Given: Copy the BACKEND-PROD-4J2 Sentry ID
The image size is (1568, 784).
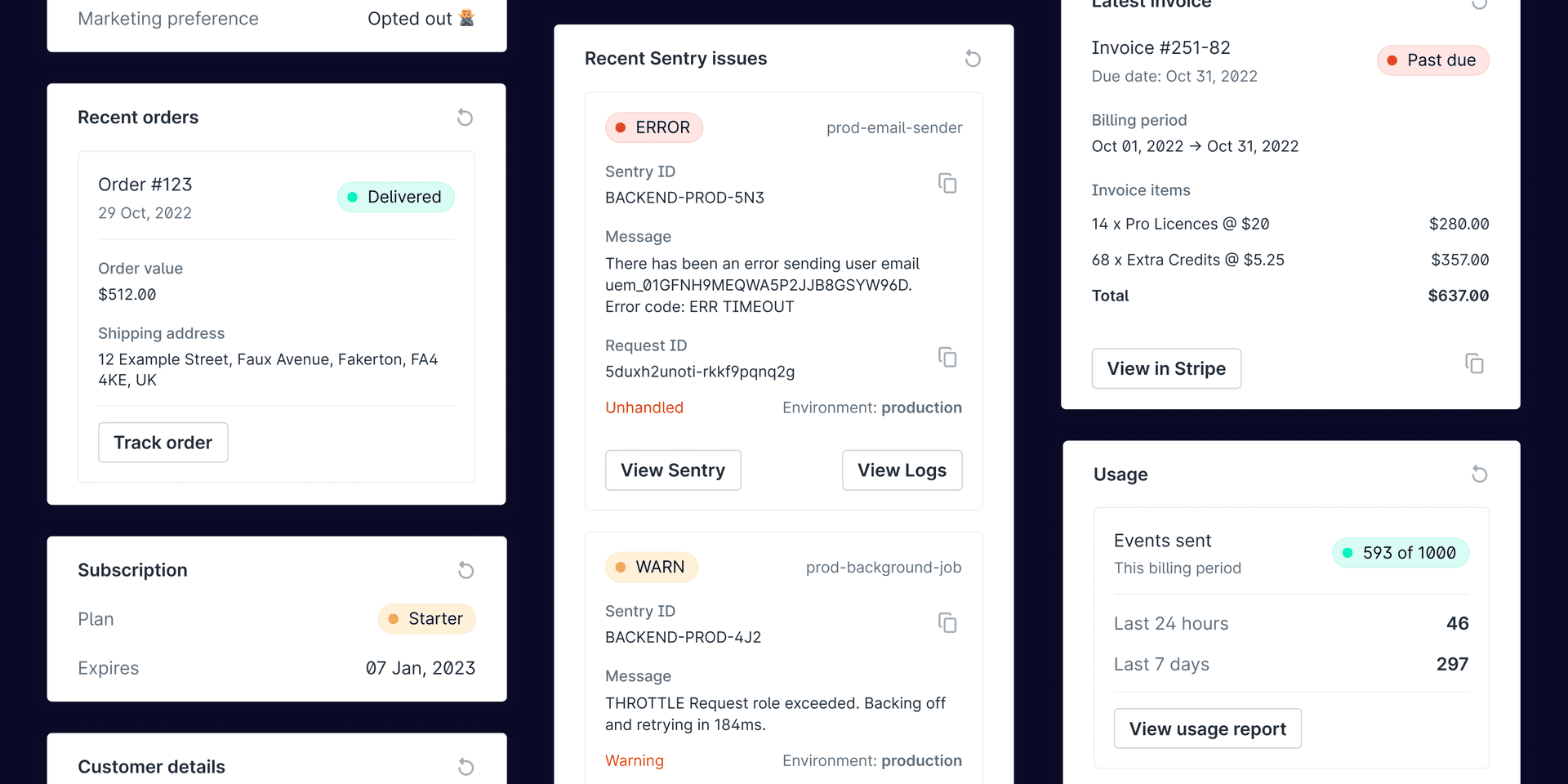Looking at the screenshot, I should coord(947,623).
